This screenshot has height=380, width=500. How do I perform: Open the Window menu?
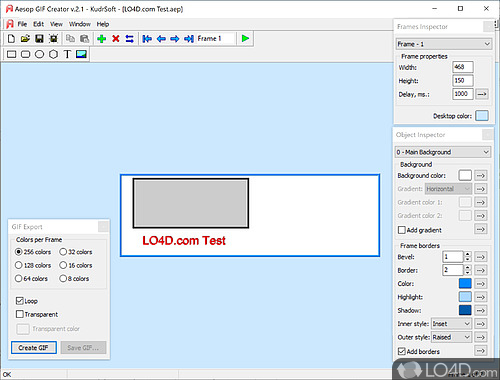click(x=80, y=24)
